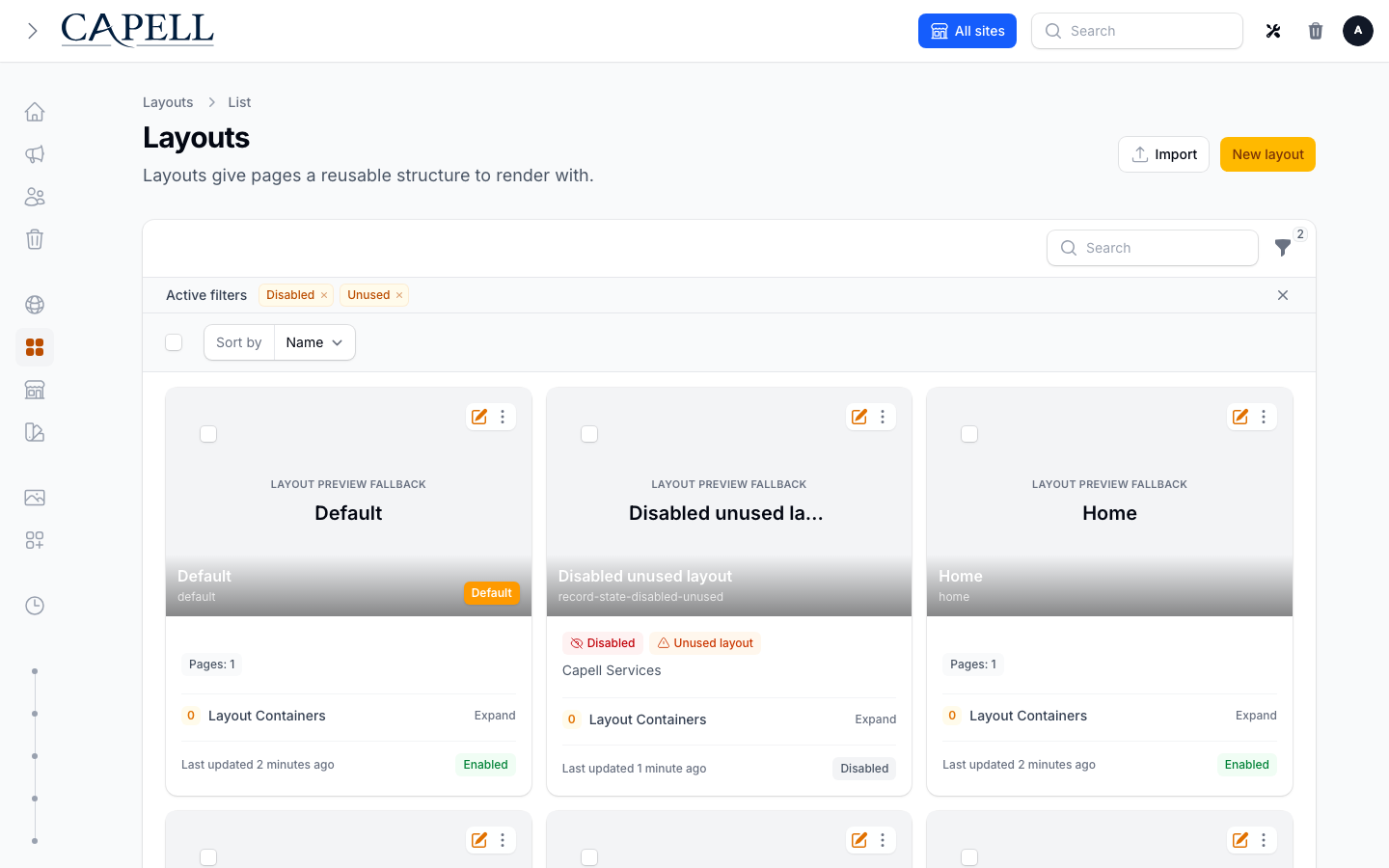Go to the Layouts breadcrumb link

[168, 102]
